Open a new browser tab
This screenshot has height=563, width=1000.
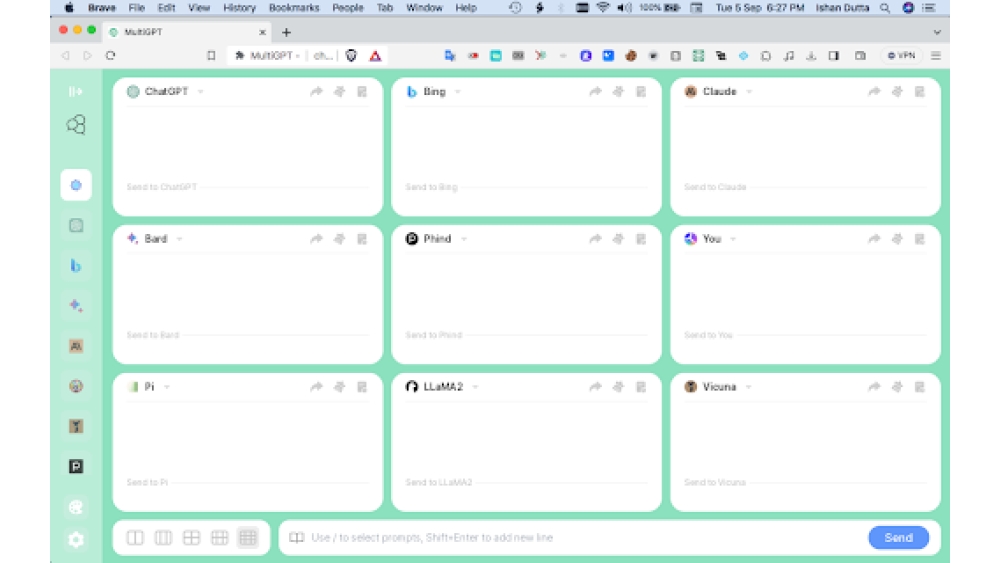click(286, 32)
